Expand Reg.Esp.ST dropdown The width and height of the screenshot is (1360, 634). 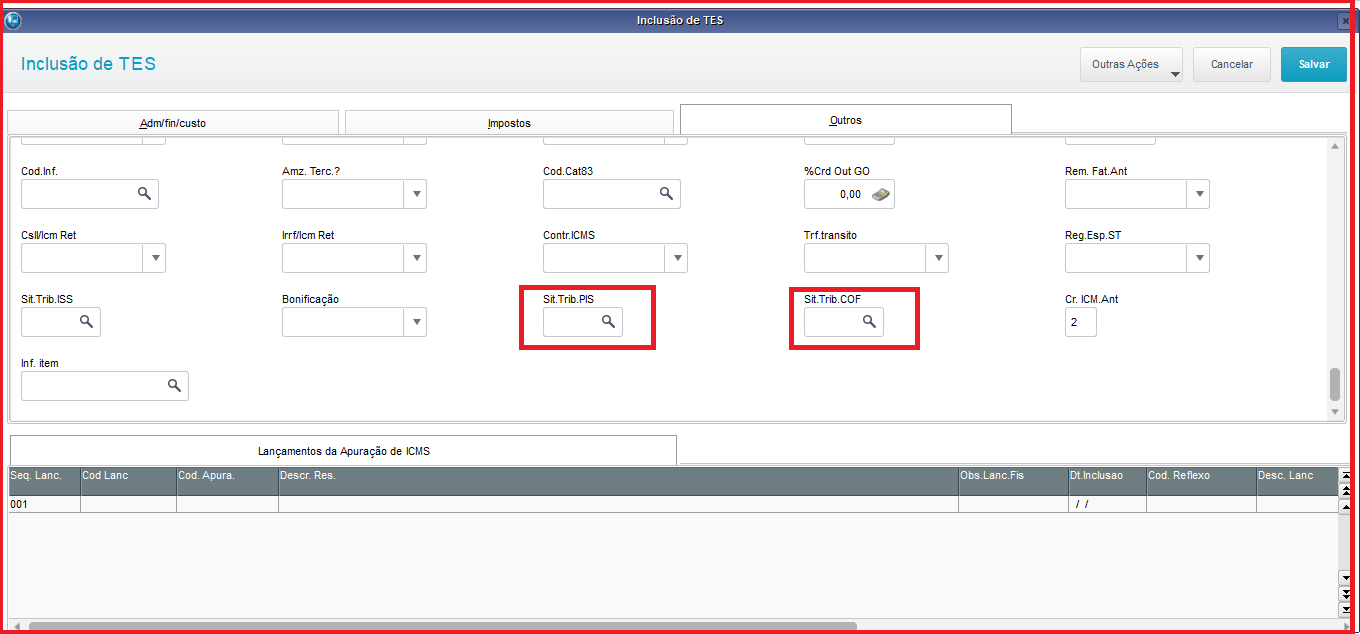click(1198, 258)
